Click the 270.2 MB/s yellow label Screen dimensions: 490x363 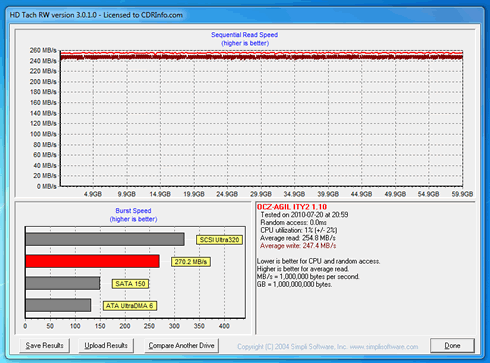tap(191, 262)
